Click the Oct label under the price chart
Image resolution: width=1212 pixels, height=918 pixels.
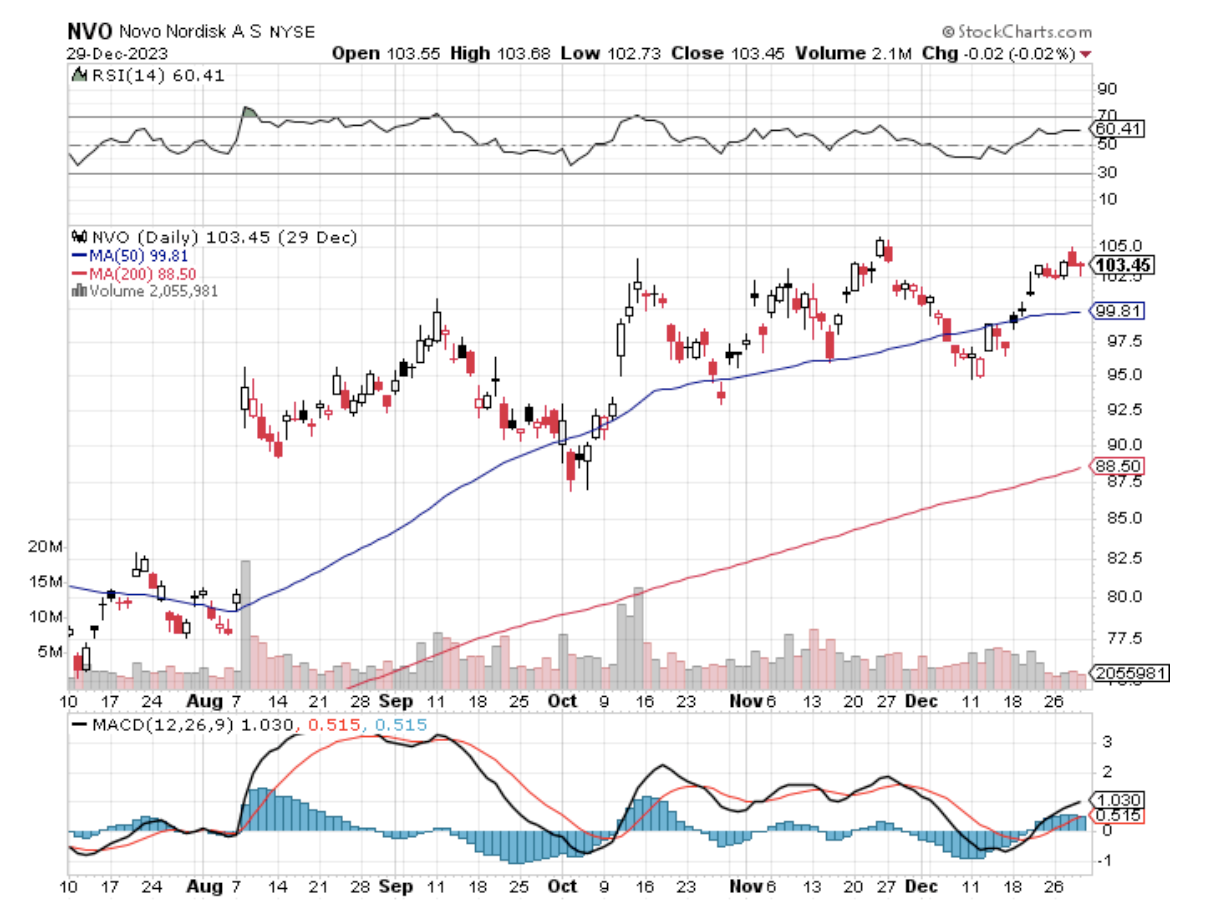(563, 701)
